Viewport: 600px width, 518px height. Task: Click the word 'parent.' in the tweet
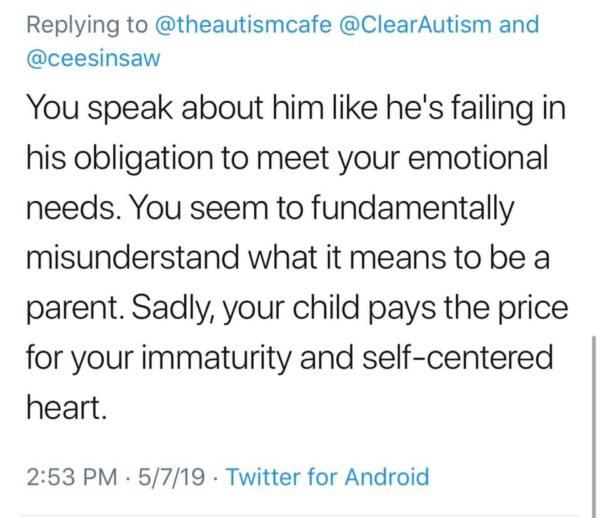75,309
